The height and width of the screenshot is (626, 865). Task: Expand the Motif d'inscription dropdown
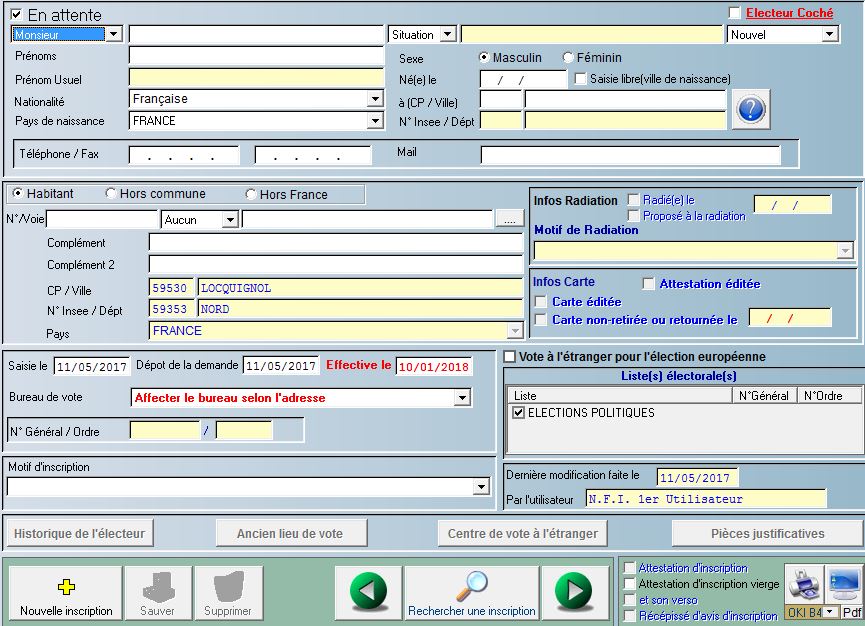[x=481, y=487]
